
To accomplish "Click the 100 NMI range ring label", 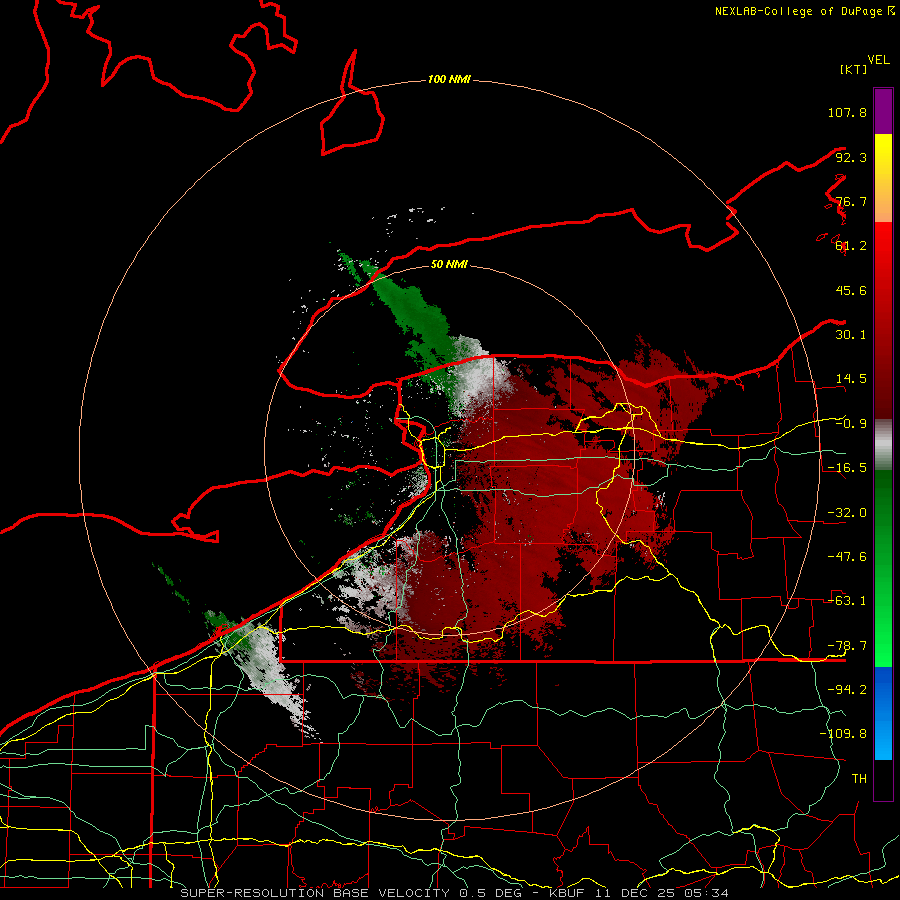I will [449, 79].
